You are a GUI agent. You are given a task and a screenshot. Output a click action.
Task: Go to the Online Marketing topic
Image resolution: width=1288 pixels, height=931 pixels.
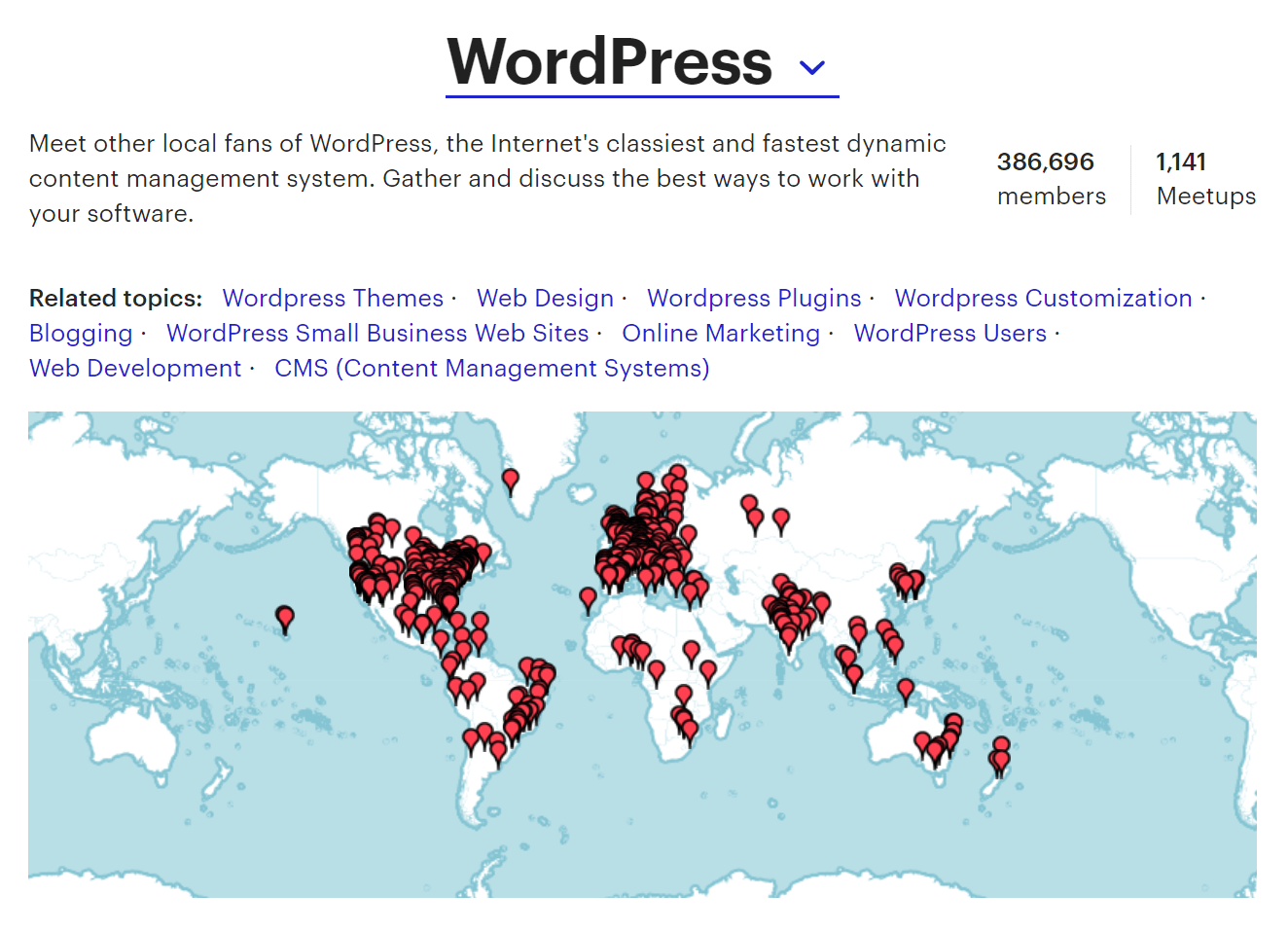[x=721, y=334]
